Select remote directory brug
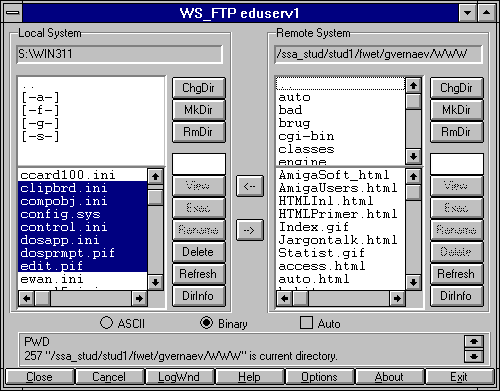This screenshot has height=391, width=500. [x=341, y=123]
